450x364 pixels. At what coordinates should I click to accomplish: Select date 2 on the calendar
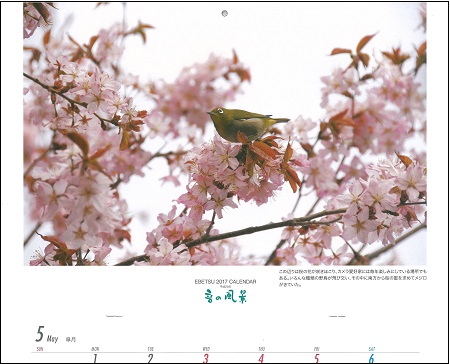tap(150, 359)
